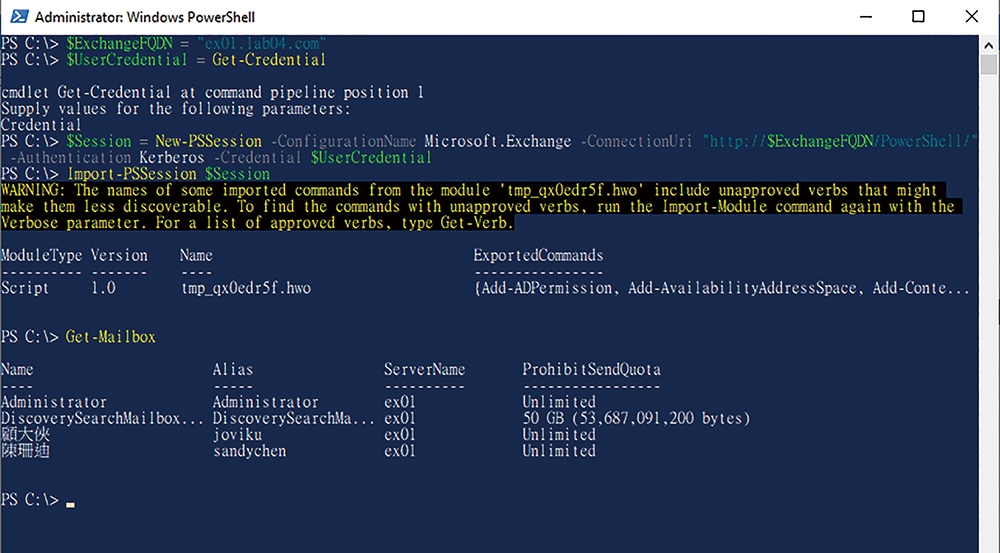
Task: Click the Administrator mailbox row name
Action: coord(54,402)
